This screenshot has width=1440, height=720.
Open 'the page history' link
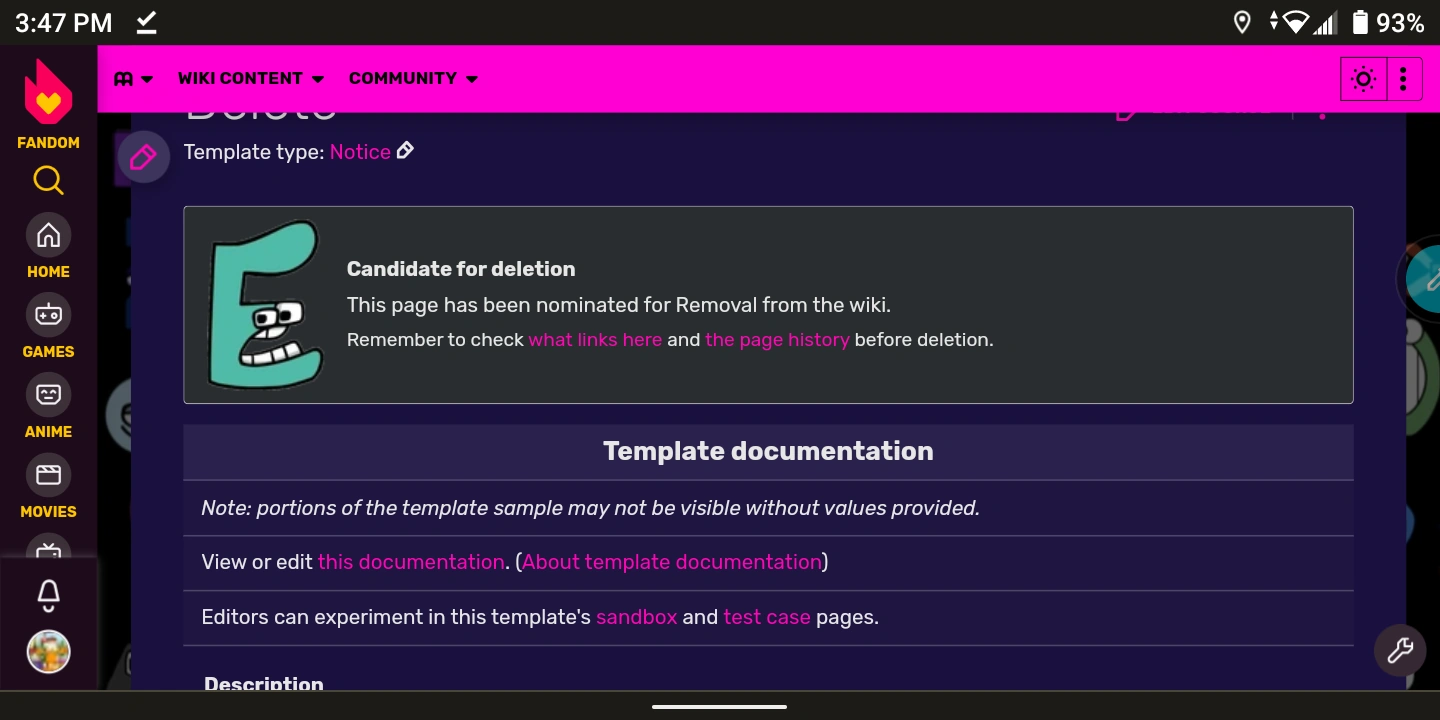(x=777, y=340)
